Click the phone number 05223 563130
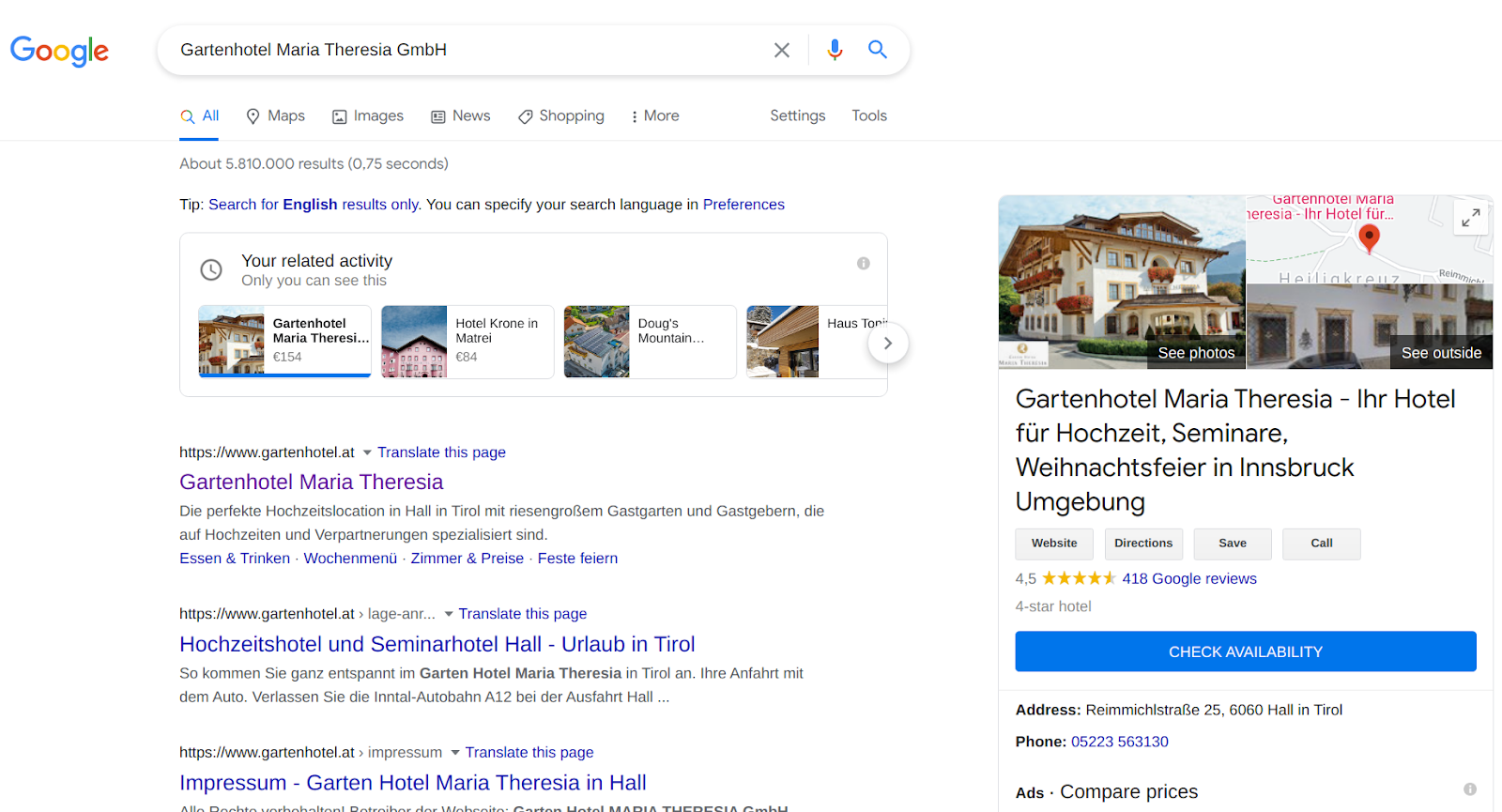The width and height of the screenshot is (1502, 812). tap(1120, 742)
